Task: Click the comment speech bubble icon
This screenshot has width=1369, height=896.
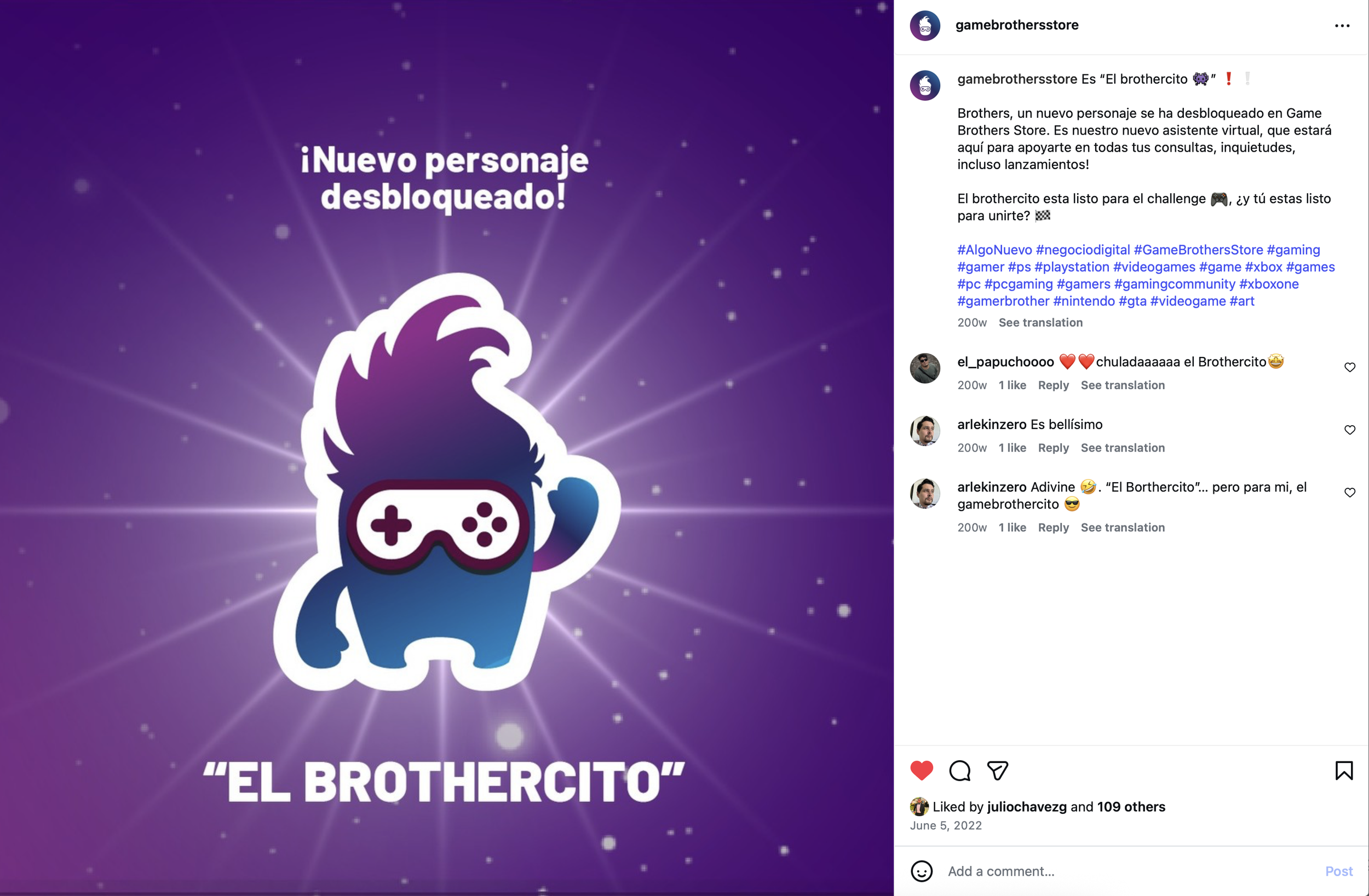Action: [x=959, y=770]
